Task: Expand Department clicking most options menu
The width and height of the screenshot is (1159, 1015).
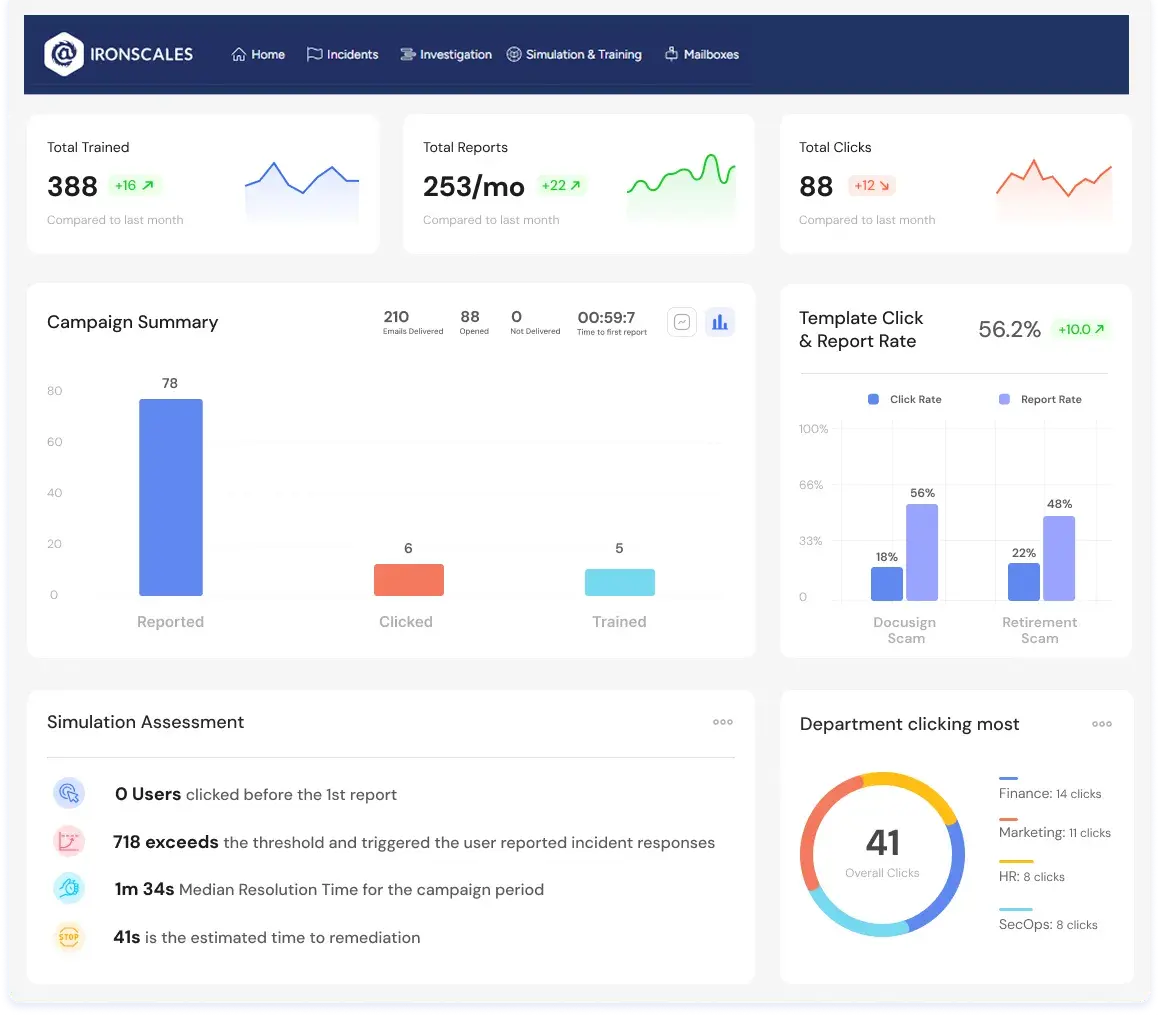Action: [x=1101, y=724]
